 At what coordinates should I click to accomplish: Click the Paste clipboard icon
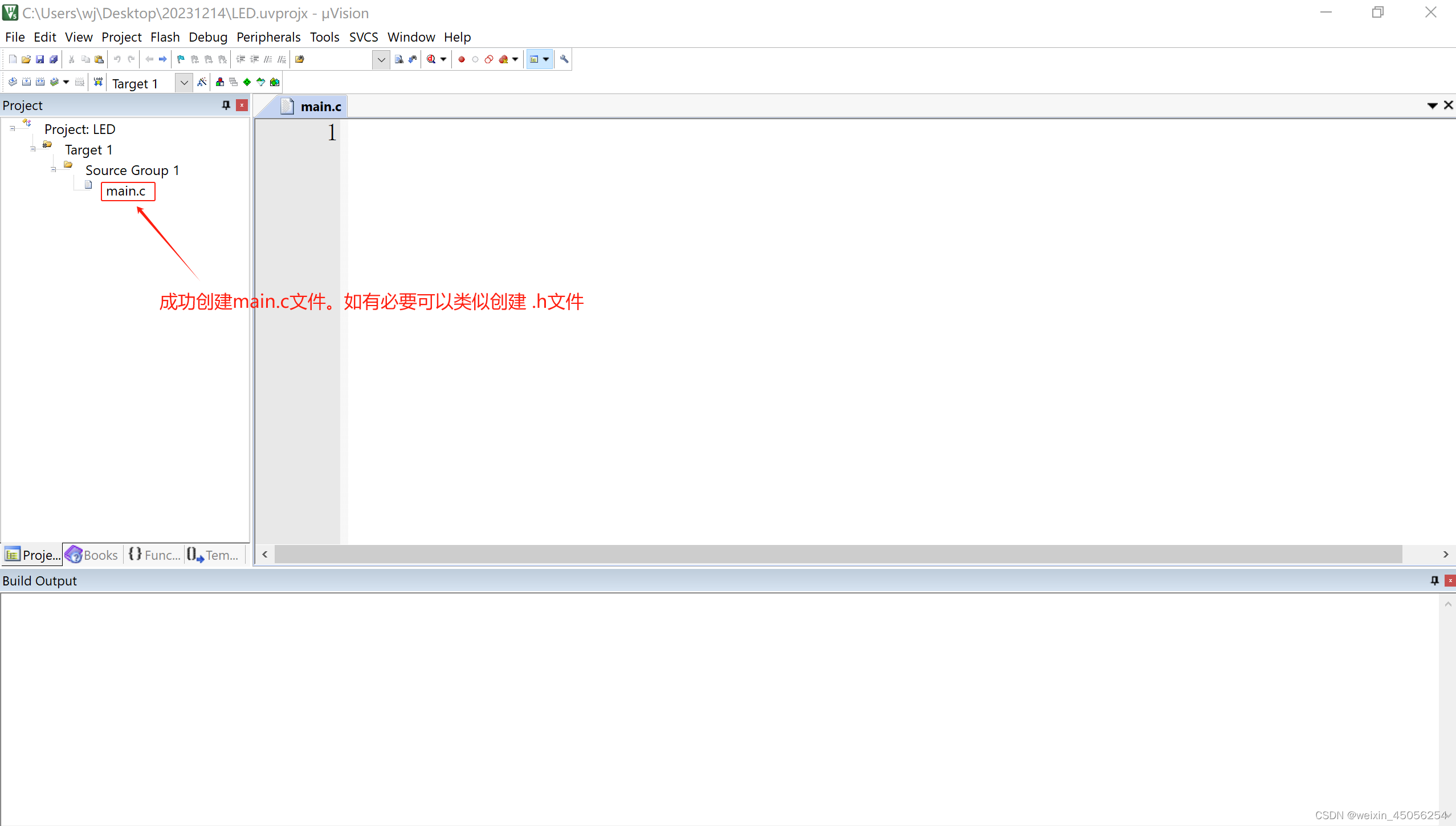click(x=99, y=59)
